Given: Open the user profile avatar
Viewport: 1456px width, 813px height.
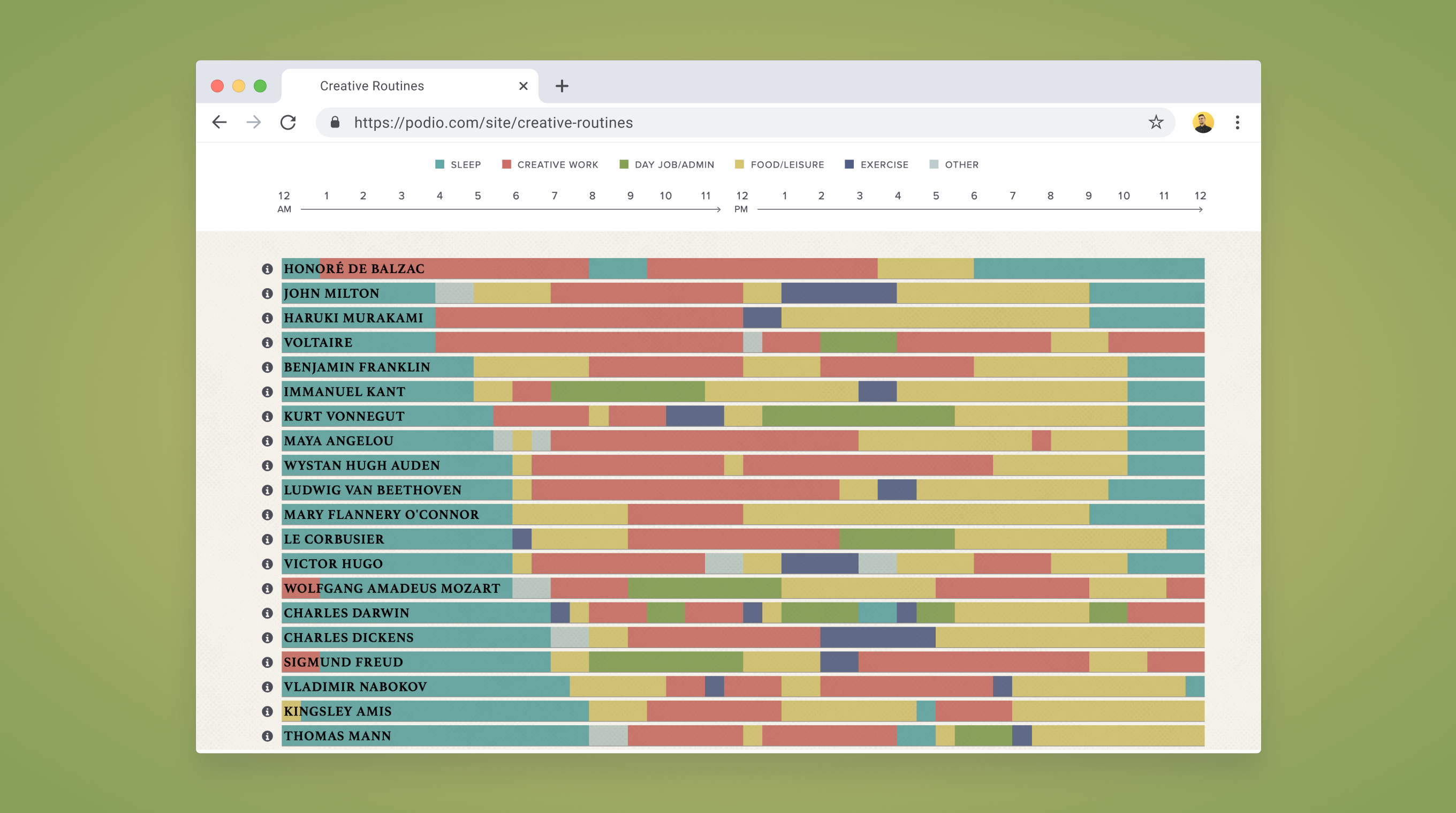Looking at the screenshot, I should pyautogui.click(x=1203, y=122).
